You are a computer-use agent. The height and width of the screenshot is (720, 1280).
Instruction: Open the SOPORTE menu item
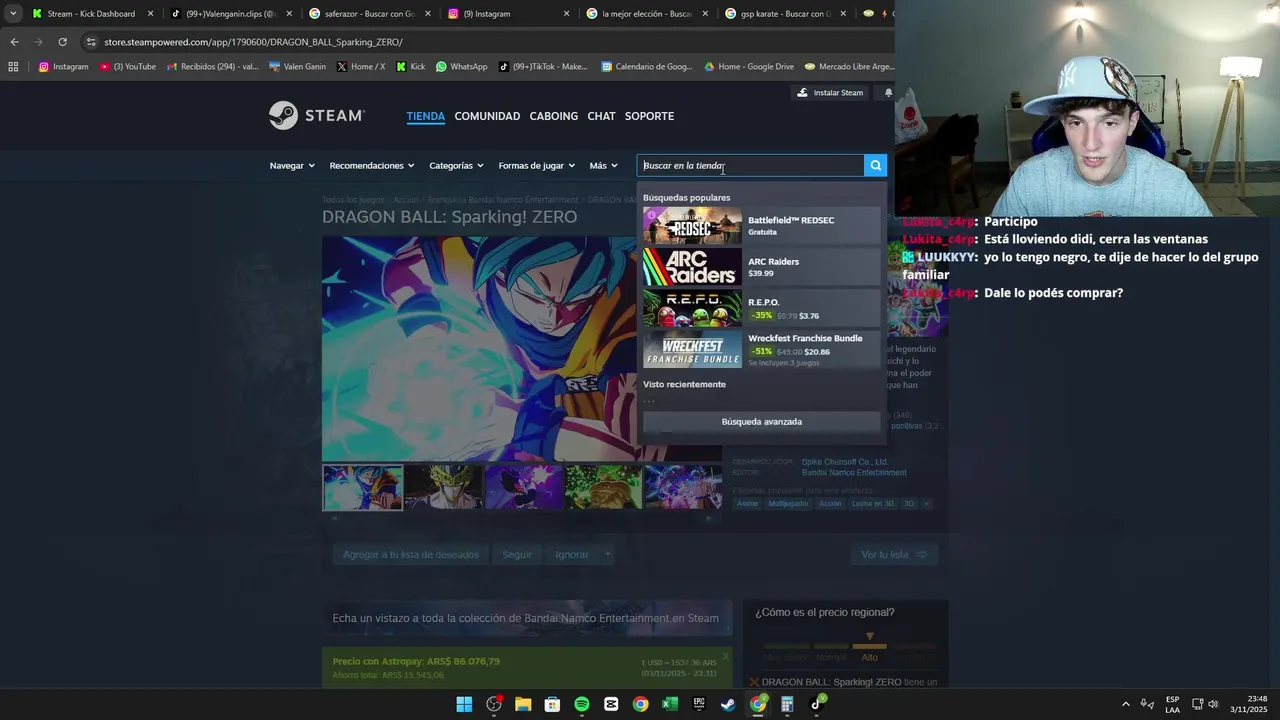click(x=649, y=116)
